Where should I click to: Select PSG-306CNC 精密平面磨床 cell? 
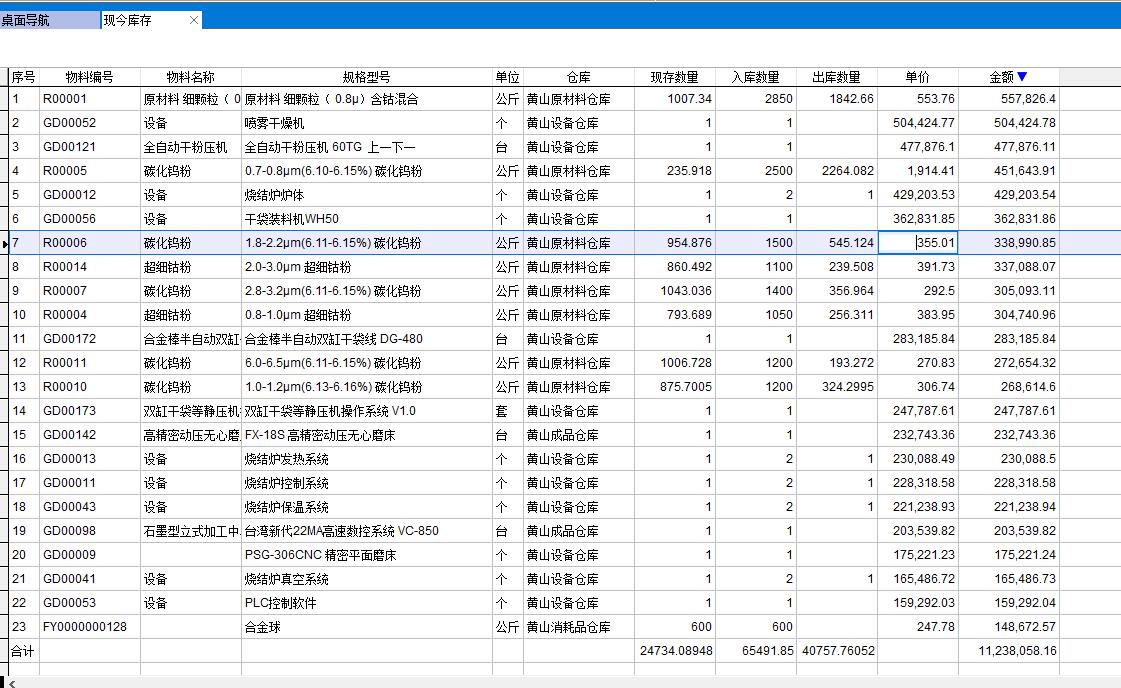tap(366, 555)
